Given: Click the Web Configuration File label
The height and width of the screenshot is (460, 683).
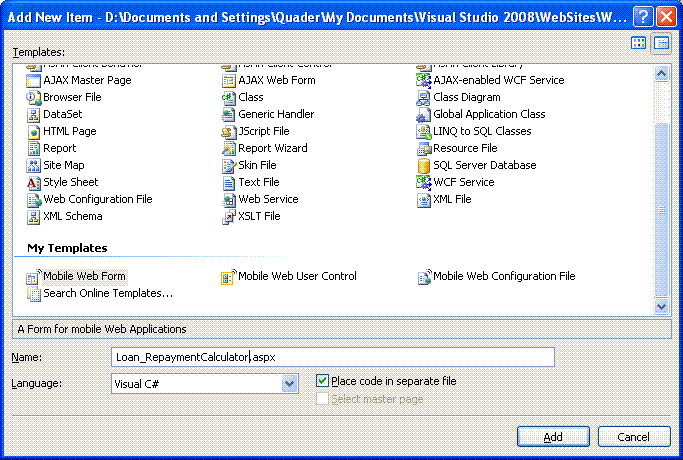Looking at the screenshot, I should 98,199.
